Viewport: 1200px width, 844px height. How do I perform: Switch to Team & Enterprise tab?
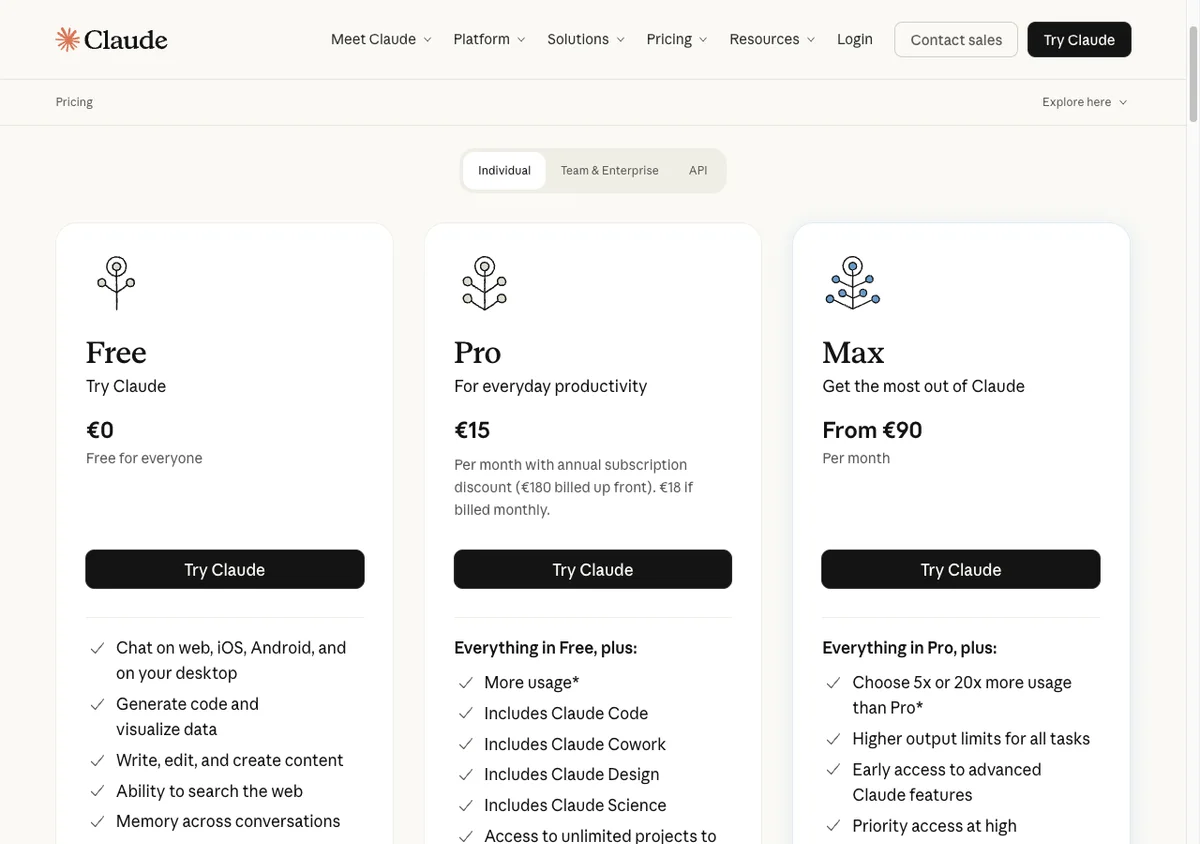point(610,171)
